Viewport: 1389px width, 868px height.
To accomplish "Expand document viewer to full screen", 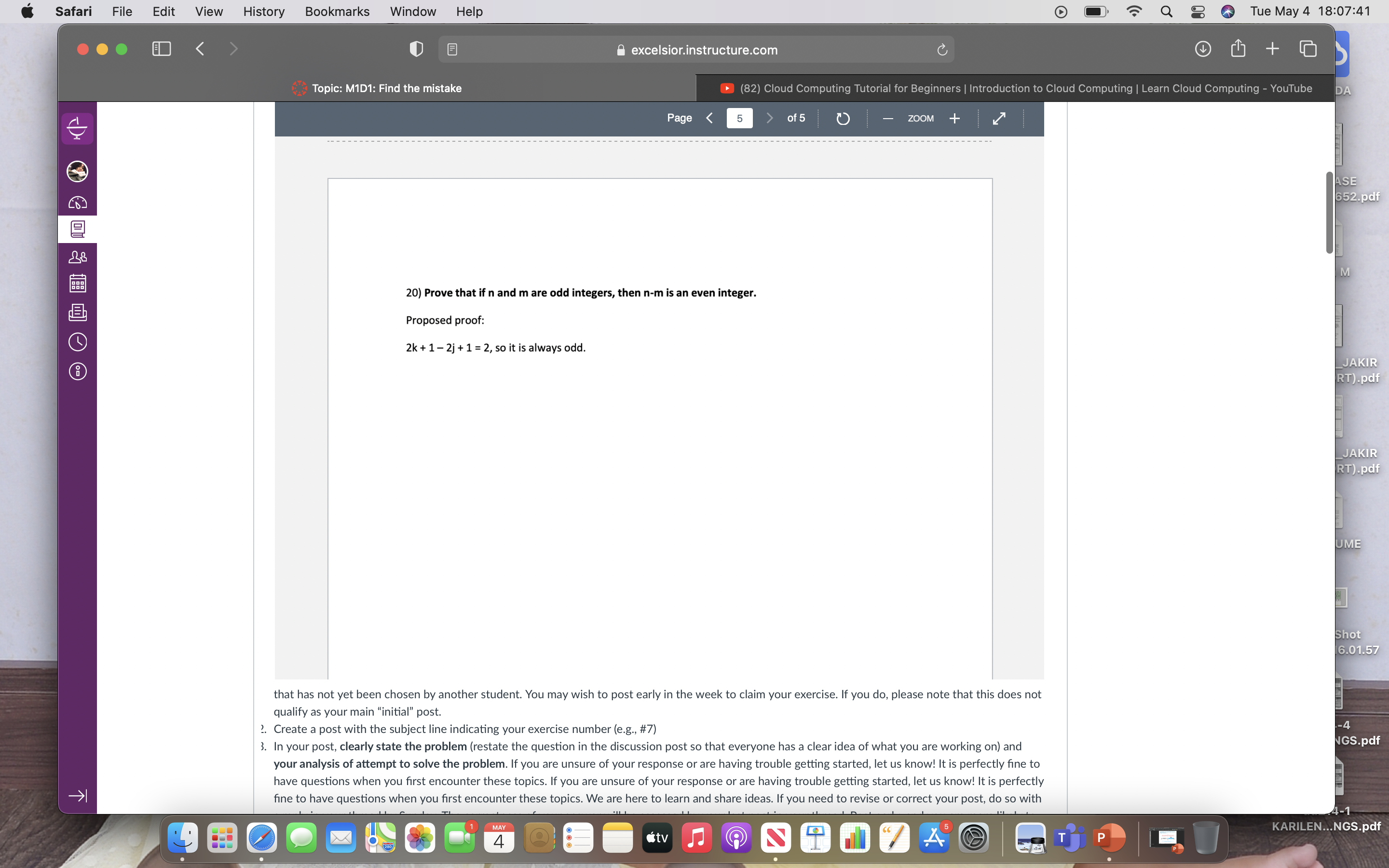I will (x=999, y=118).
